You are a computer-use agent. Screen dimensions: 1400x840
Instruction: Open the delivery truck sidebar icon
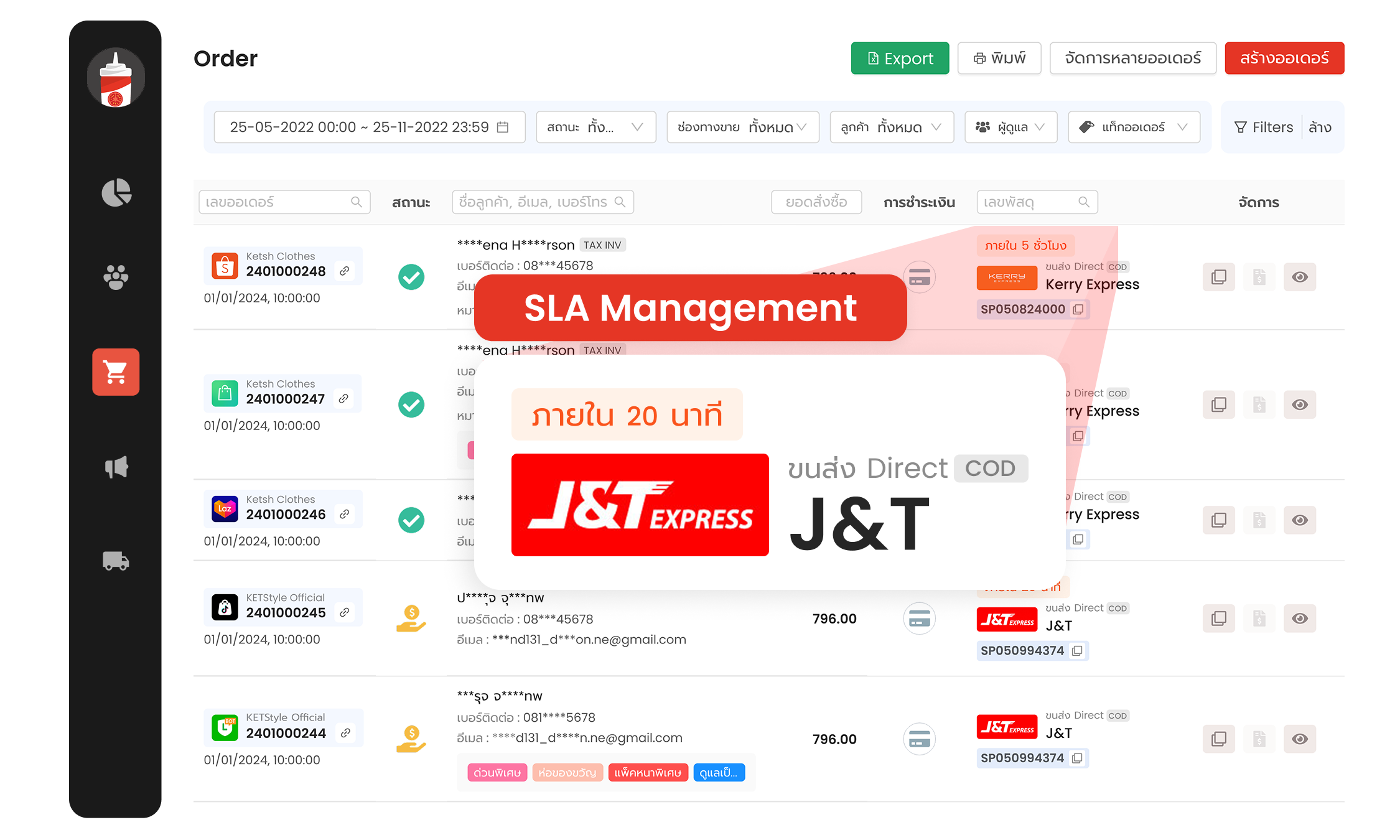(116, 561)
